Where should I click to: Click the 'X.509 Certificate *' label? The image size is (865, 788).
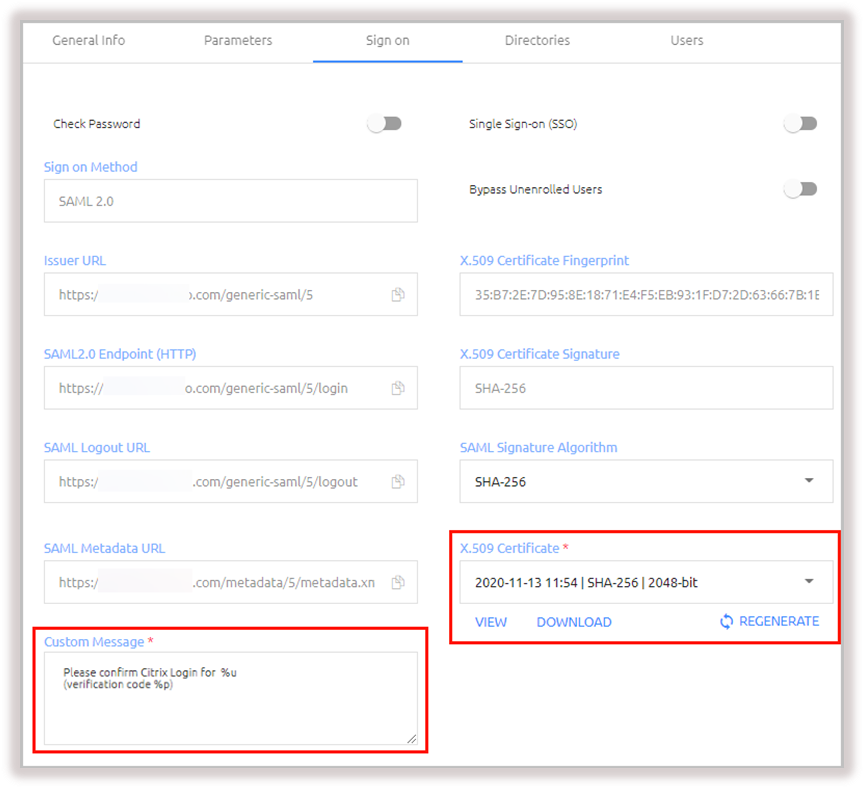click(x=514, y=549)
